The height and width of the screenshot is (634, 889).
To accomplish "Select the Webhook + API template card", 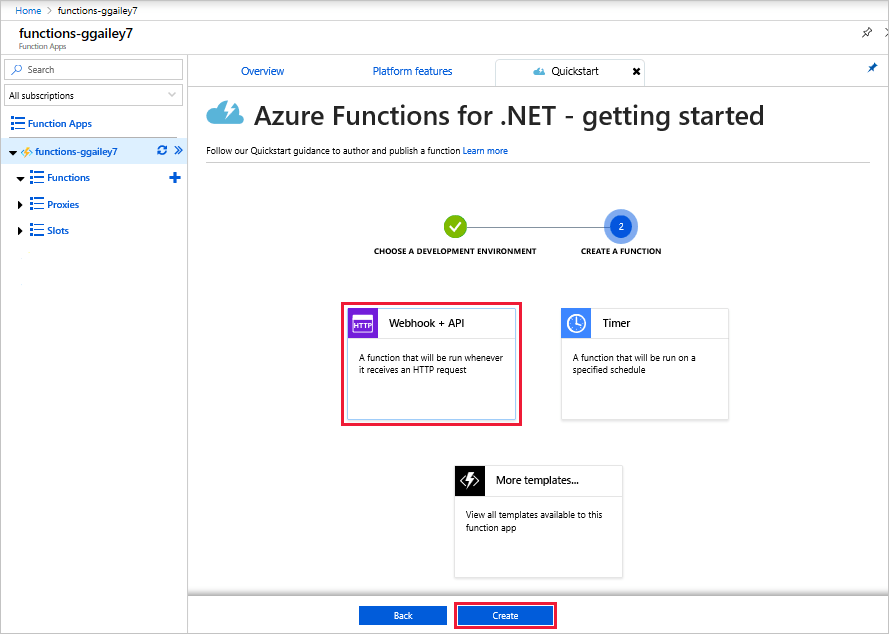I will click(431, 364).
